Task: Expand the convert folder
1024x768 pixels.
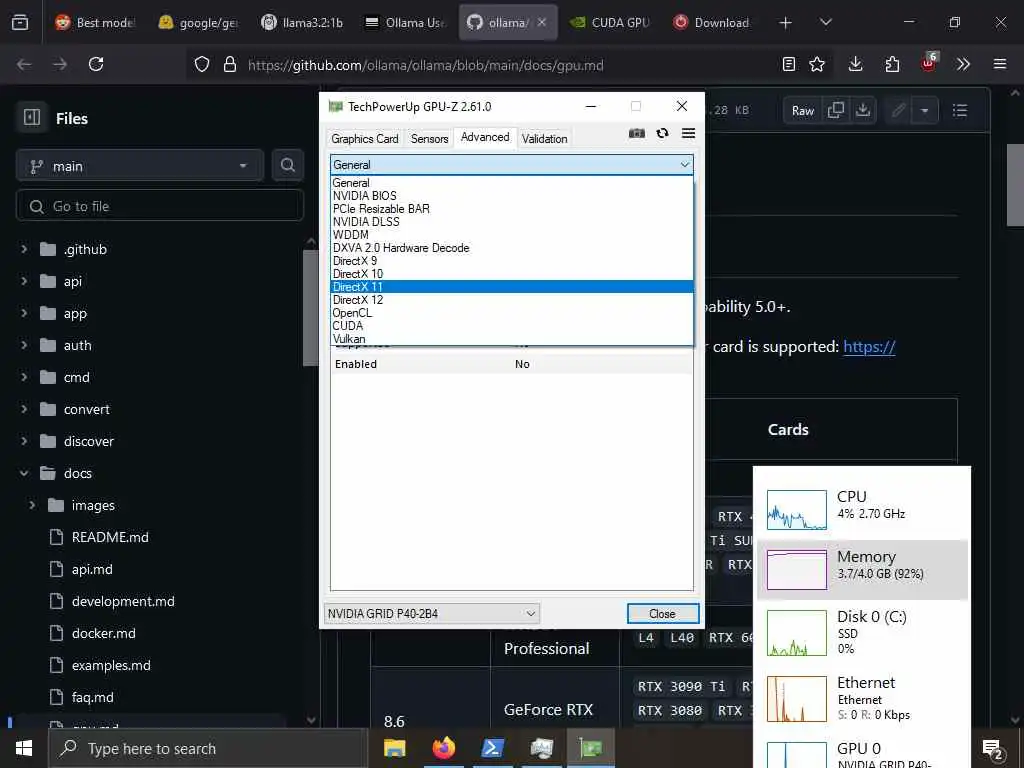Action: point(24,409)
